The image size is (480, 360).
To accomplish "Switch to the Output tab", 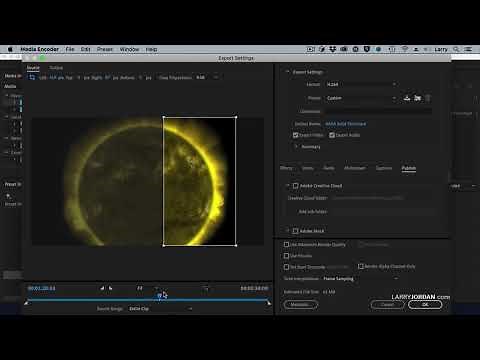I will click(x=56, y=68).
